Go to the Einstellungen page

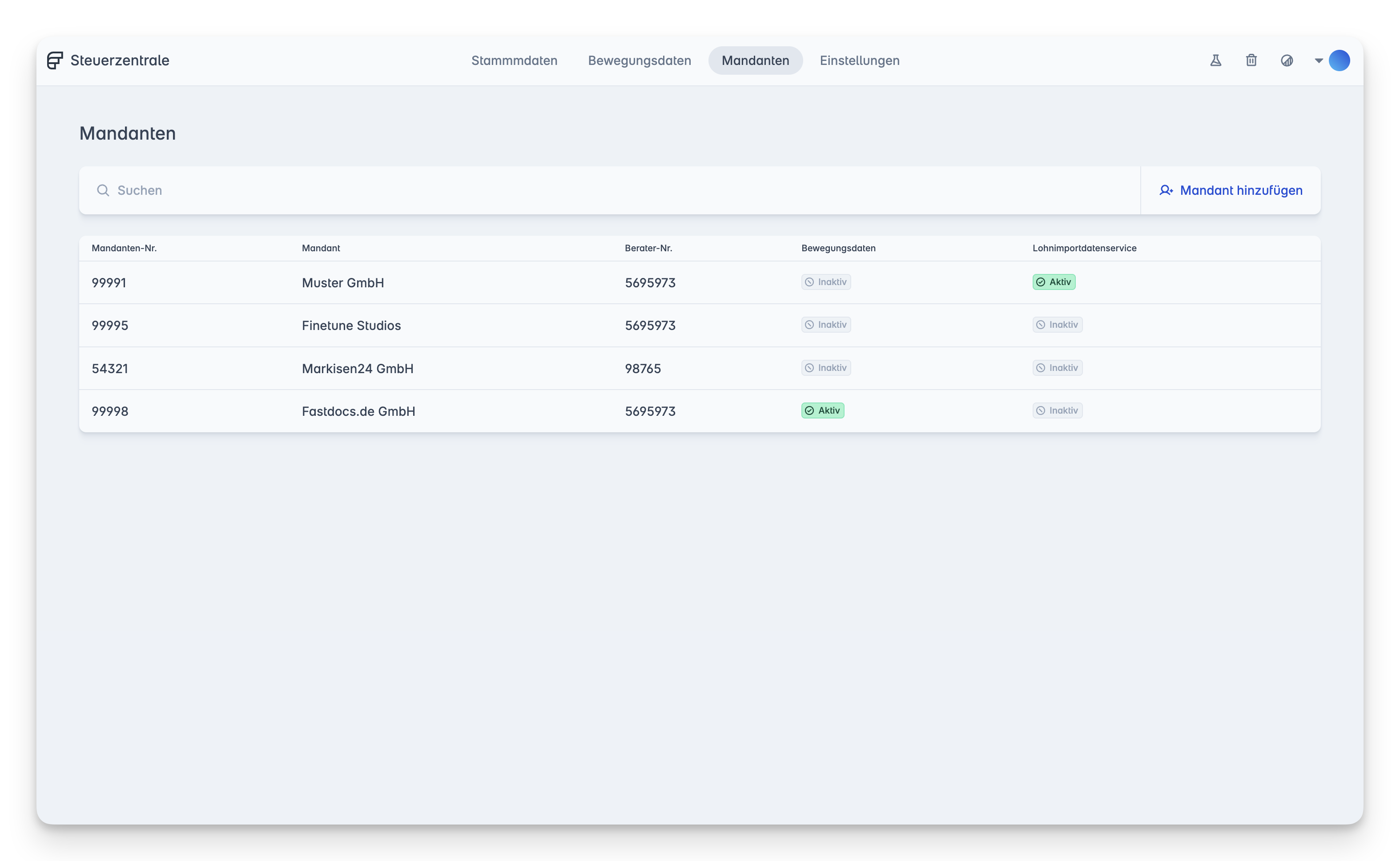click(859, 60)
